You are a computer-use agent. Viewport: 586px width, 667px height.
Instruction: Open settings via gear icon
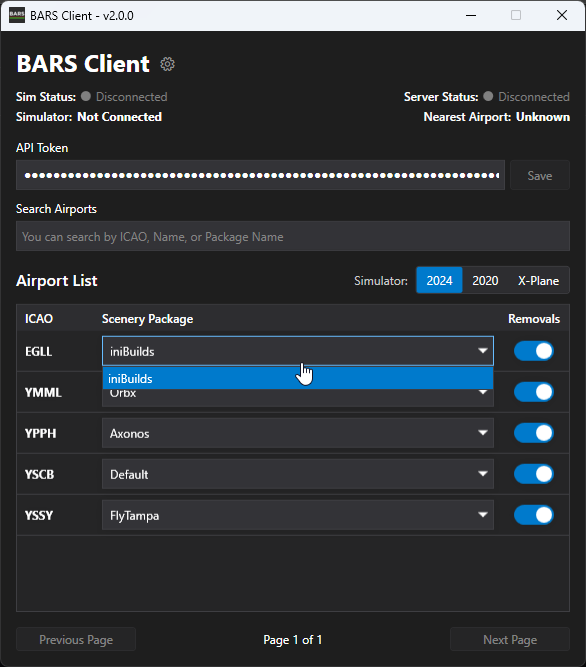[167, 64]
